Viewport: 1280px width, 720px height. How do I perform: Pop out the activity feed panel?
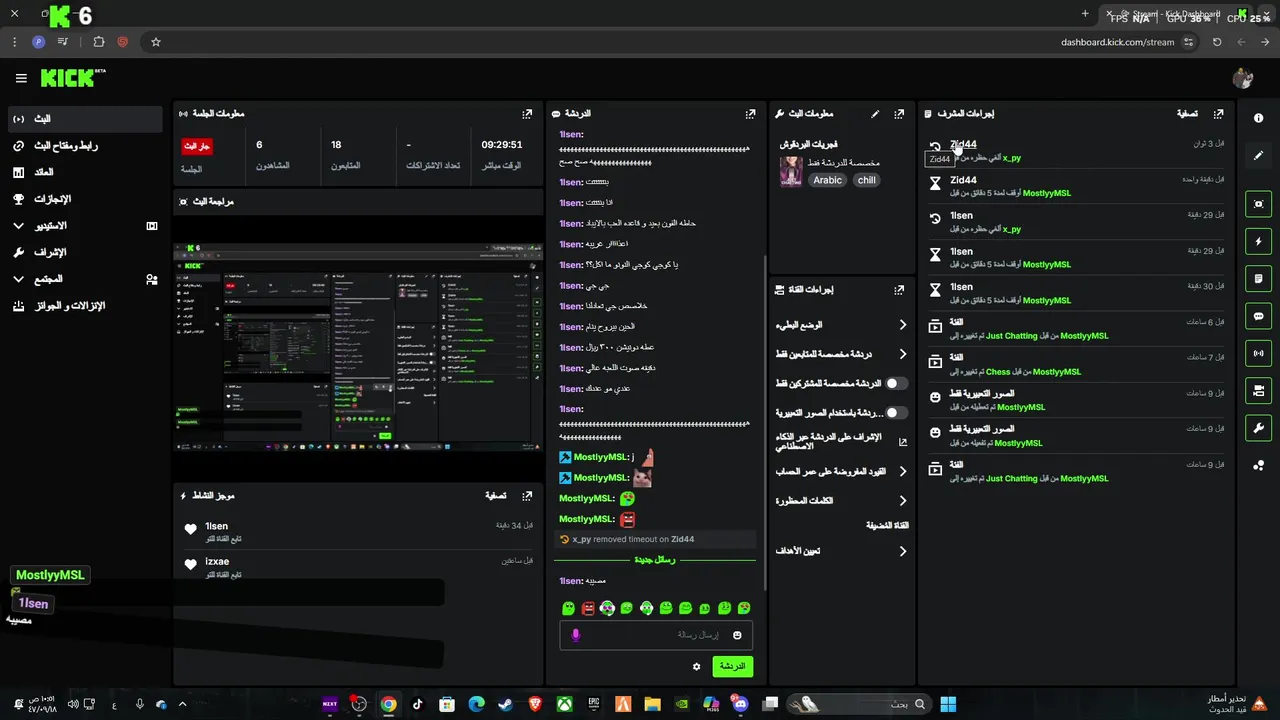coord(527,495)
